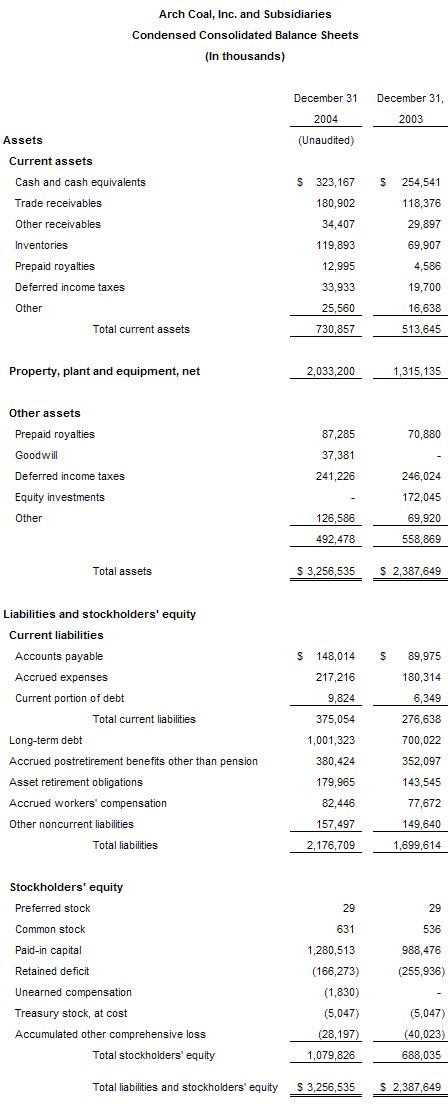Click the Total current assets 2003 figure
The width and height of the screenshot is (448, 1117).
(x=419, y=329)
